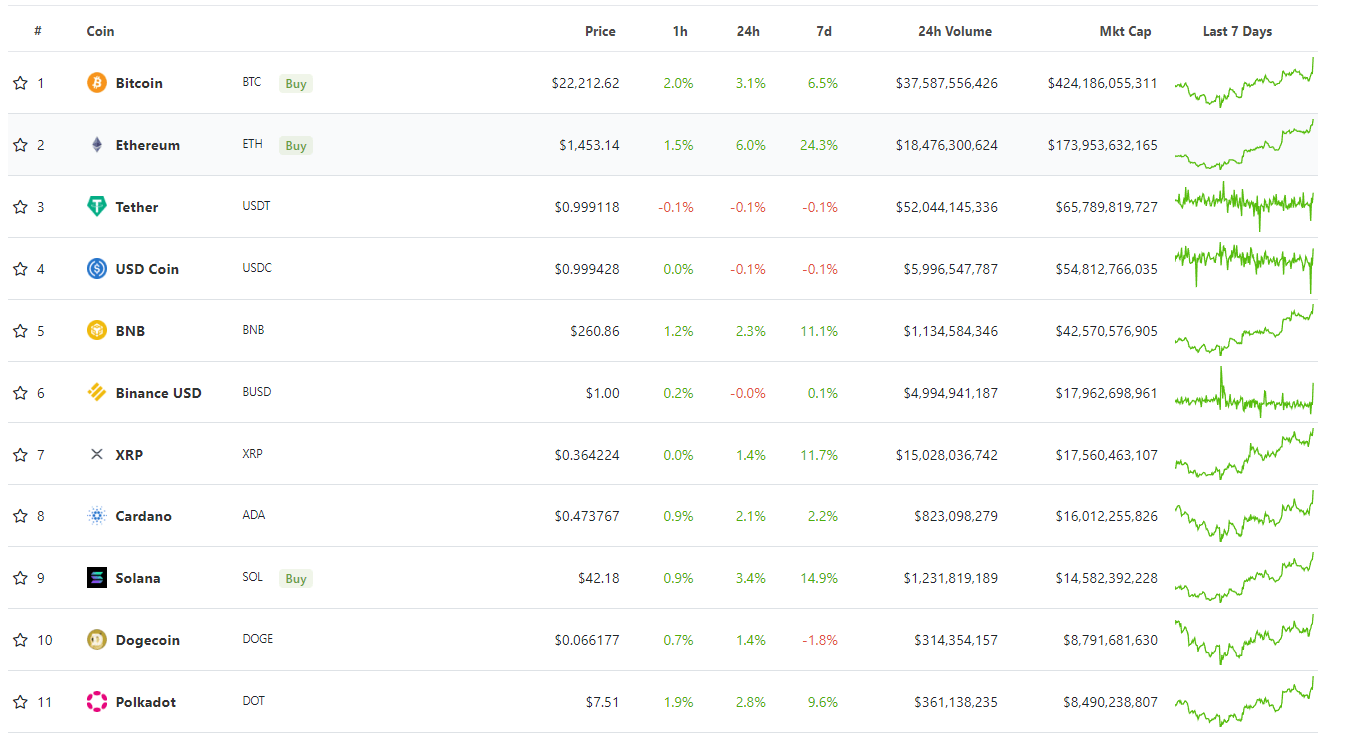Viewport: 1348px width, 736px height.
Task: Toggle the Cardano favorite star
Action: coord(20,516)
